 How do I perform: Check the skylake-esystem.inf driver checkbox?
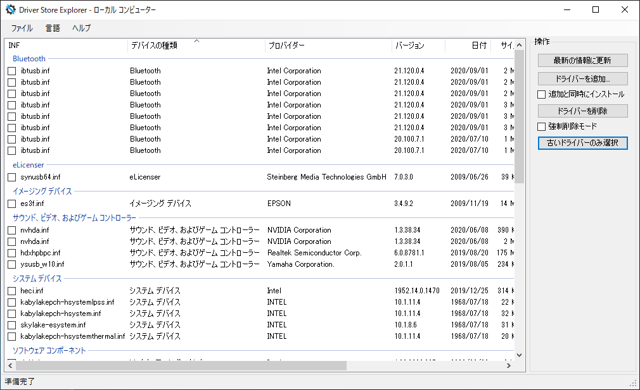(x=12, y=325)
